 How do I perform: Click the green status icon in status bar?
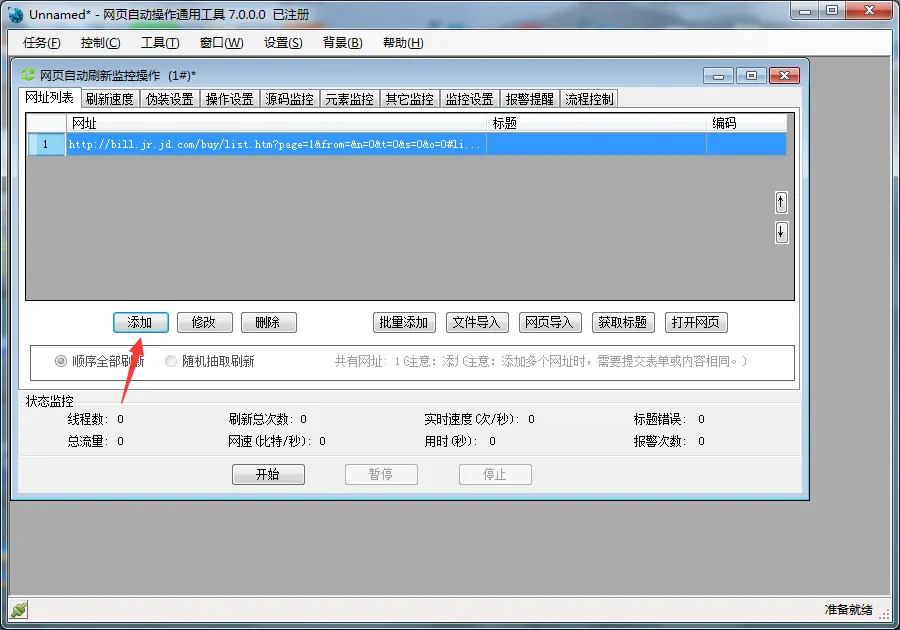coord(19,609)
